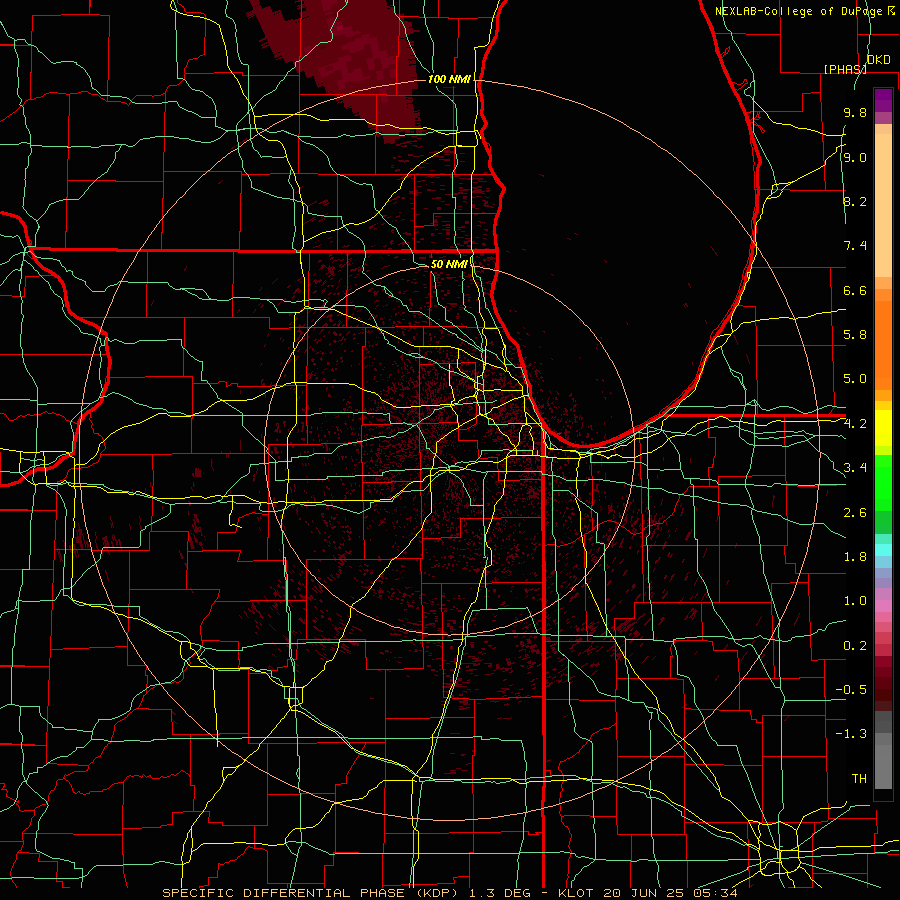Image resolution: width=900 pixels, height=900 pixels.
Task: Click the TH threshold label on scale
Action: coord(859,779)
